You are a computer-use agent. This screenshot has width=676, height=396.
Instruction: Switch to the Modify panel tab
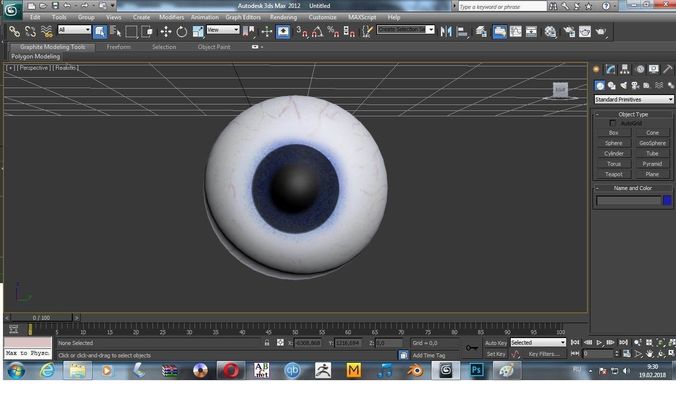(x=610, y=69)
